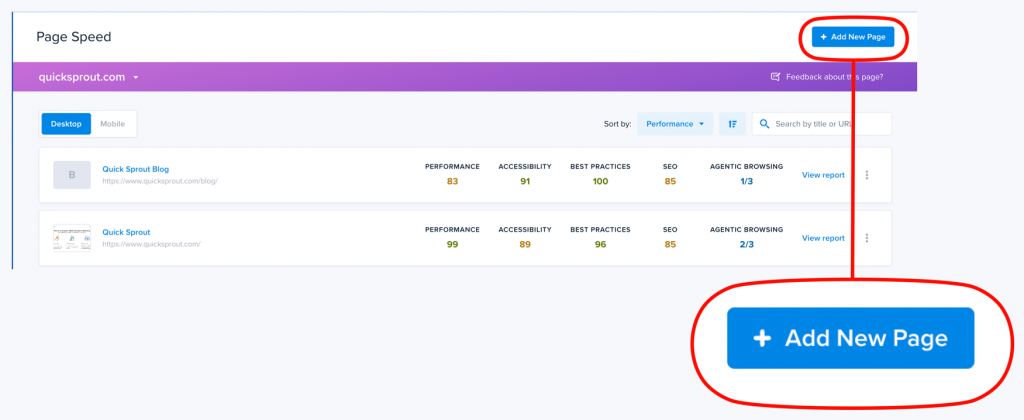Image resolution: width=1024 pixels, height=420 pixels.
Task: Click Performance score 99
Action: coord(453,245)
